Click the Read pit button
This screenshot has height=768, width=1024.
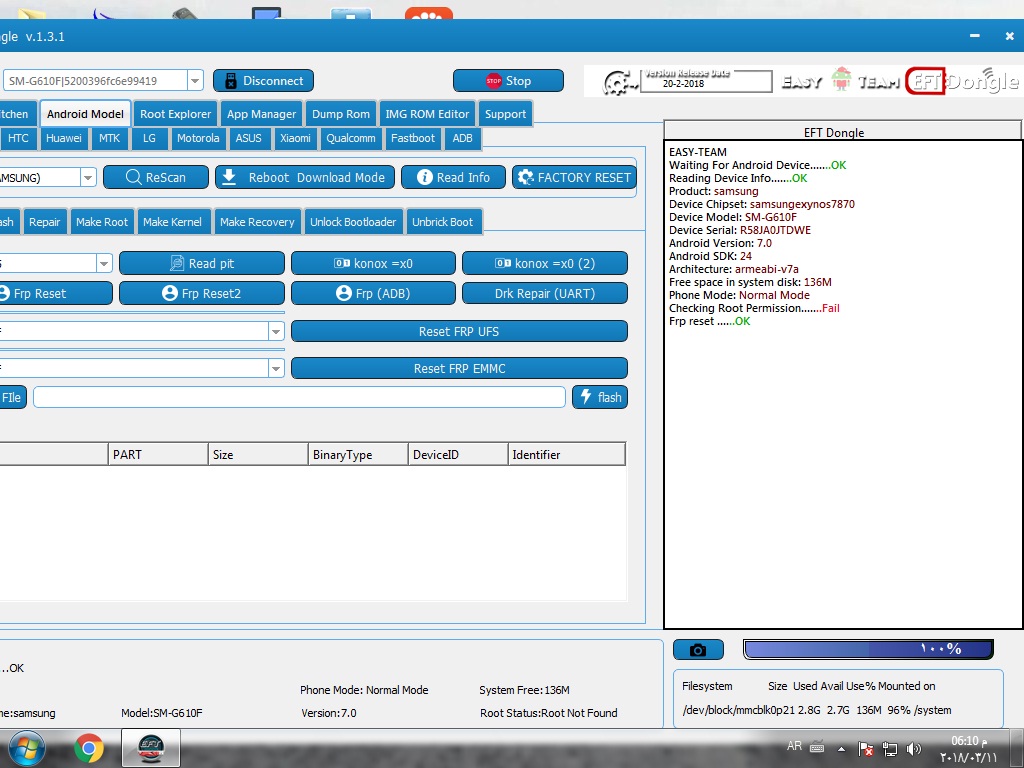pos(202,263)
